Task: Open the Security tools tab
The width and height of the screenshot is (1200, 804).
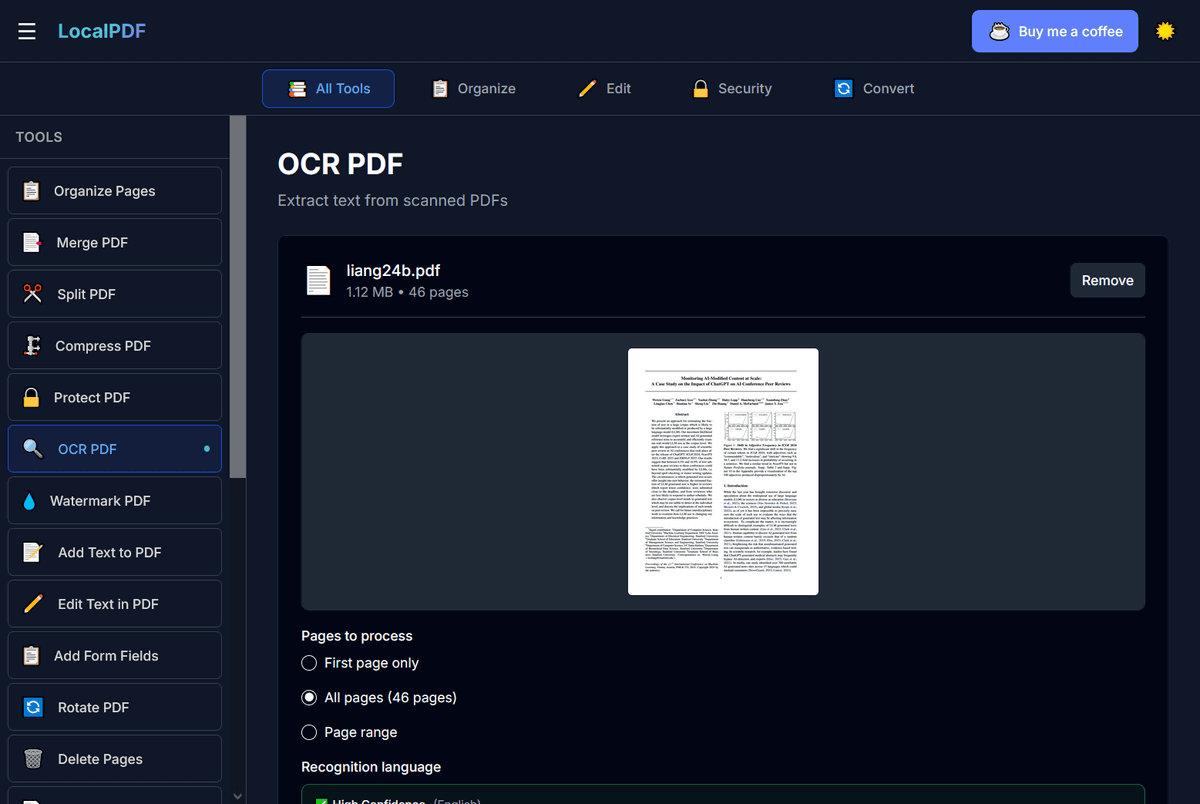Action: (732, 89)
